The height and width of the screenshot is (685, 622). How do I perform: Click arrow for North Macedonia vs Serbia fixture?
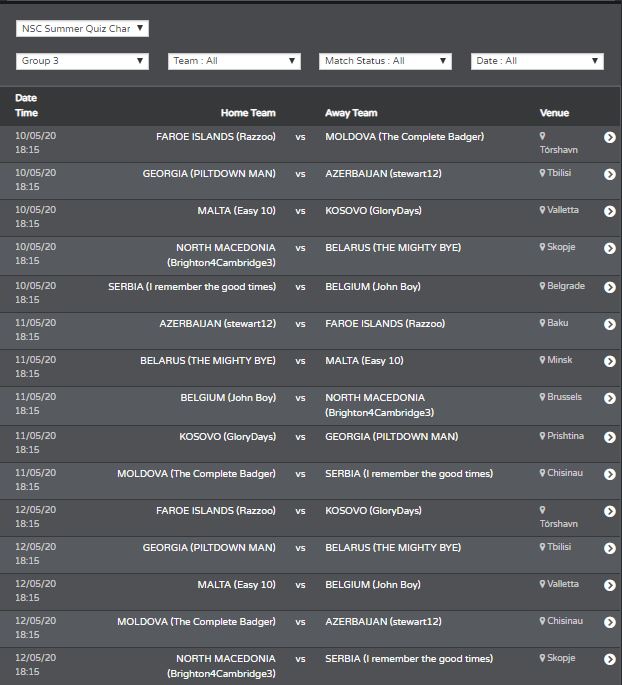click(x=610, y=659)
